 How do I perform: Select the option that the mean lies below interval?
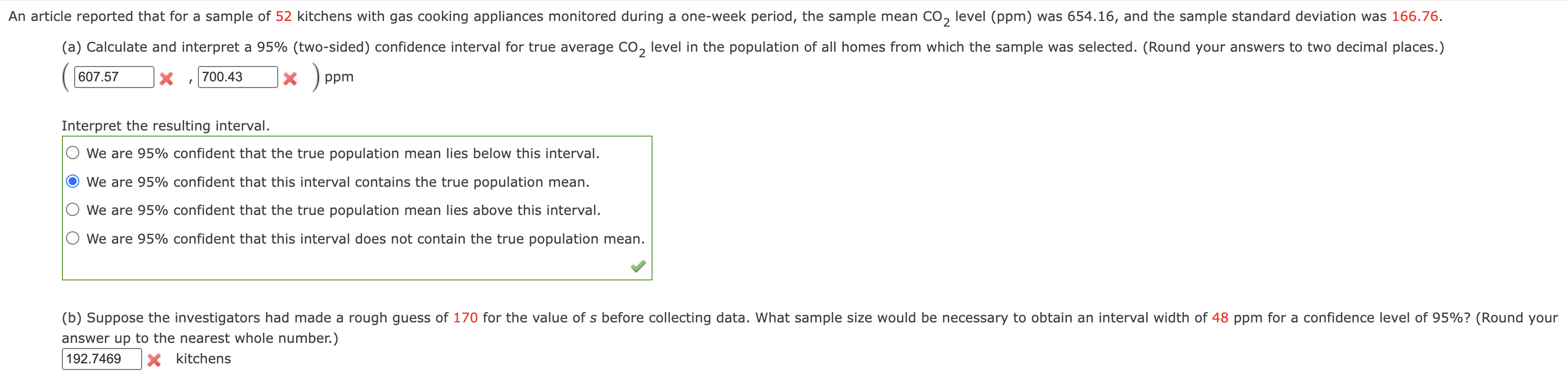click(73, 153)
